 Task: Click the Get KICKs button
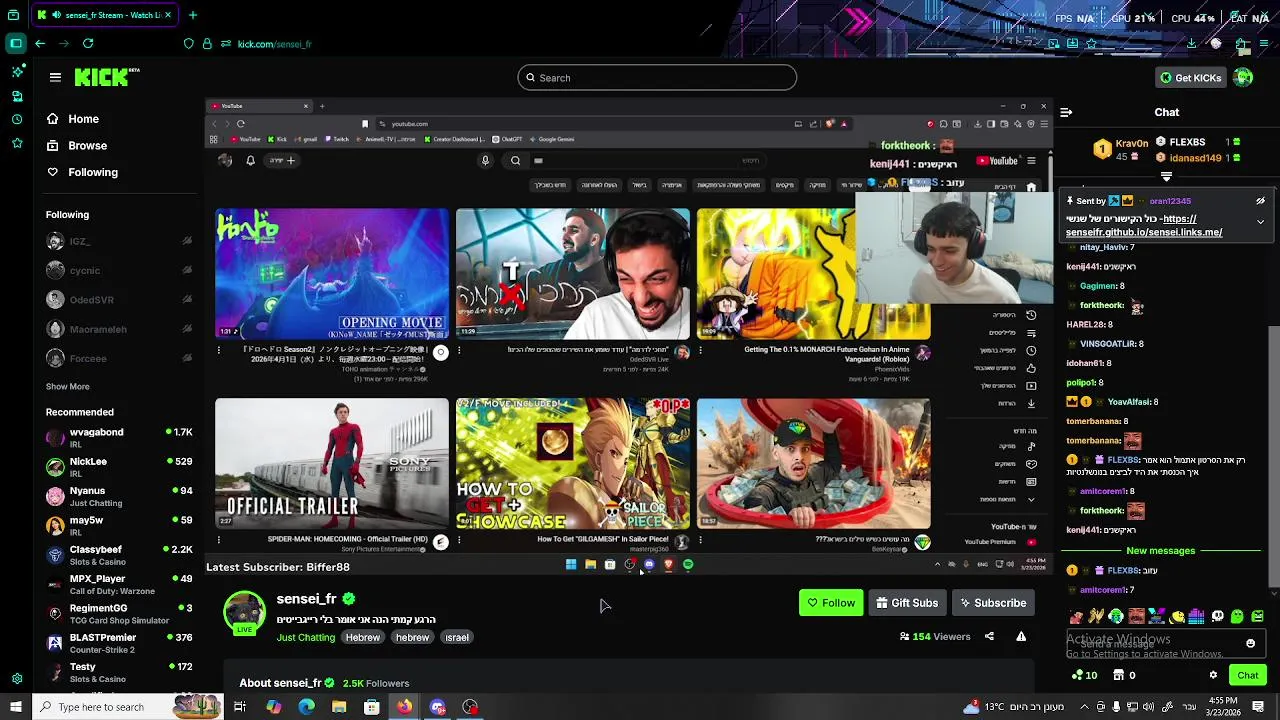tap(1190, 78)
